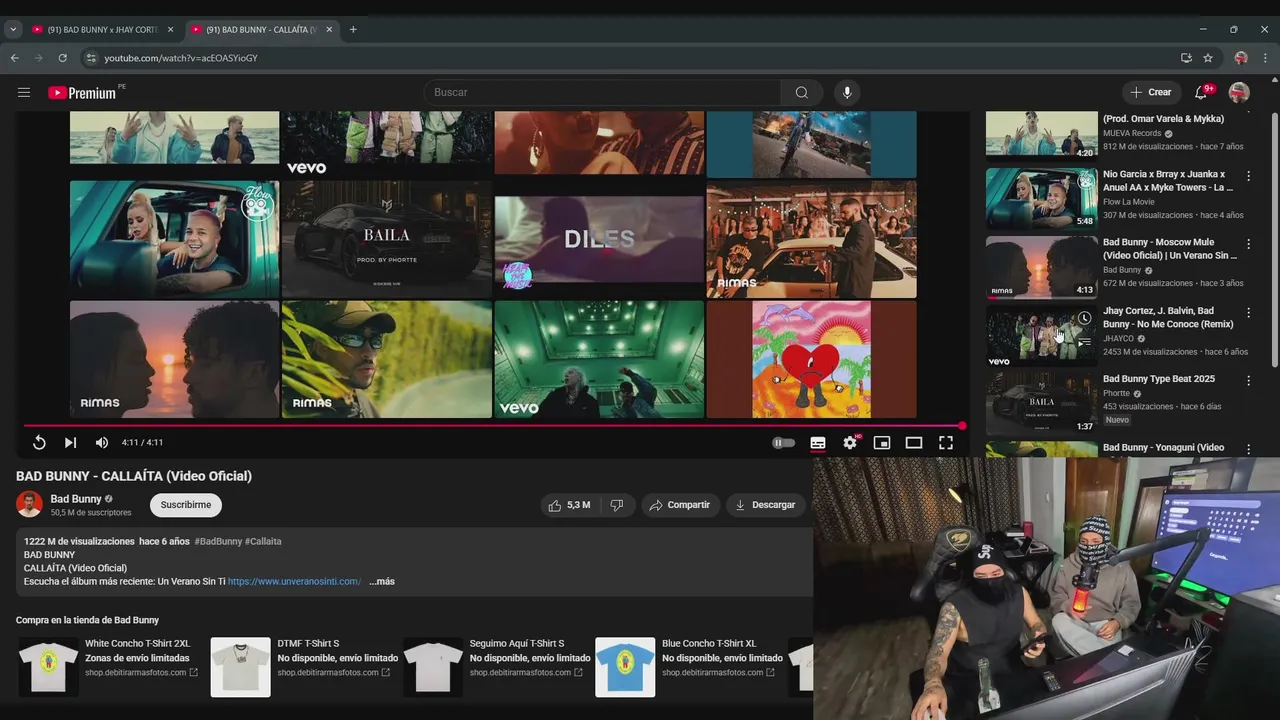1280x720 pixels.
Task: Mute the video volume speaker
Action: (102, 442)
